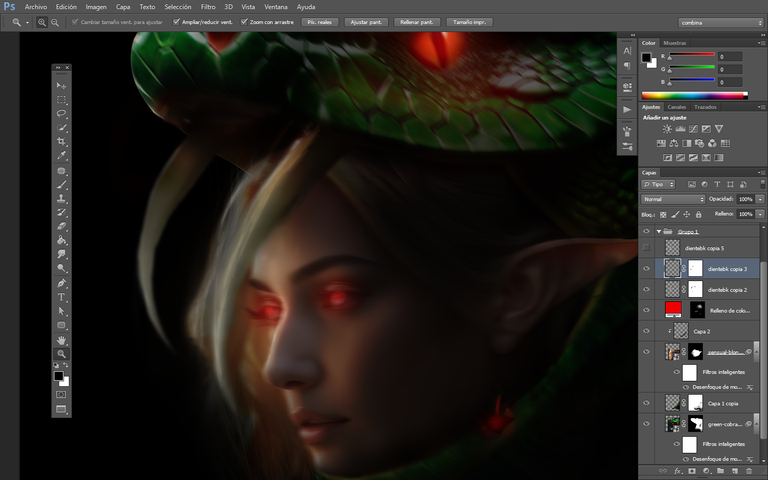Click Zoom Out icon in options bar
768x480 pixels.
55,22
